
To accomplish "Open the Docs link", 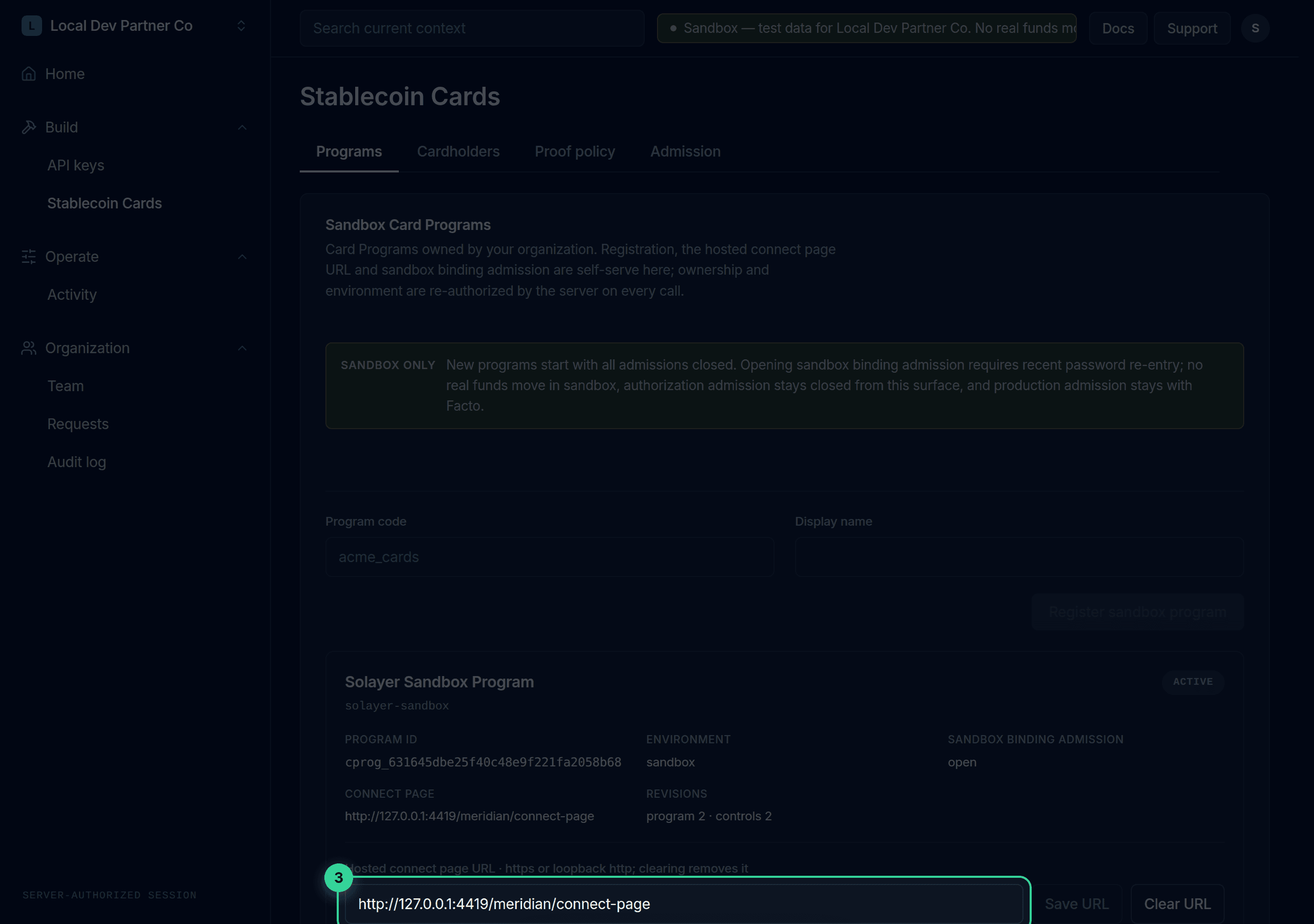I will click(1118, 28).
